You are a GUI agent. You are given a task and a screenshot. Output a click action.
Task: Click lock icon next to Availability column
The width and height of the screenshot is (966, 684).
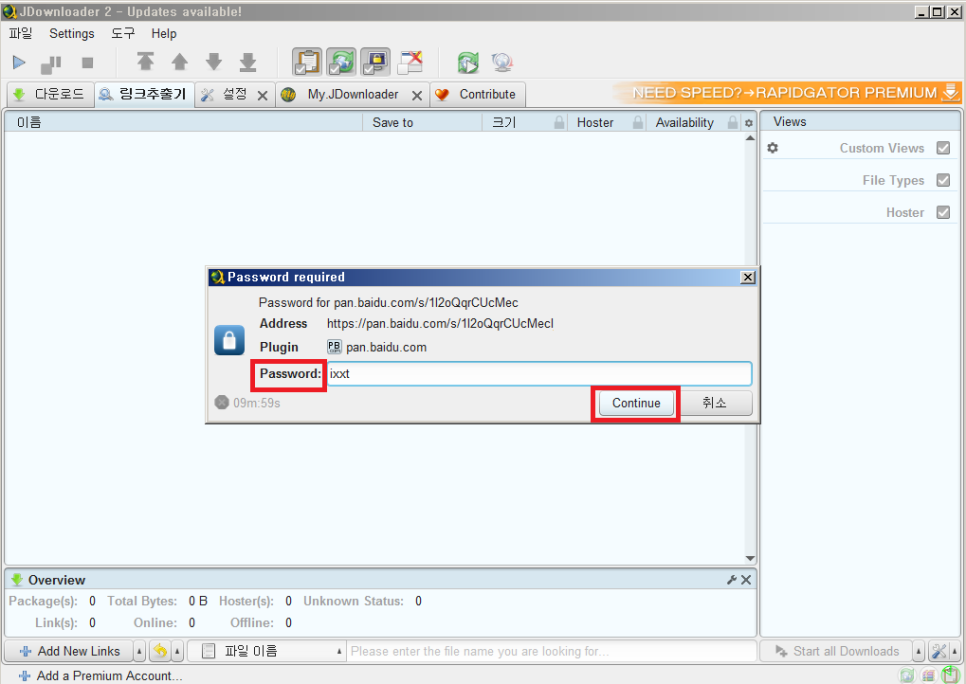[x=733, y=122]
